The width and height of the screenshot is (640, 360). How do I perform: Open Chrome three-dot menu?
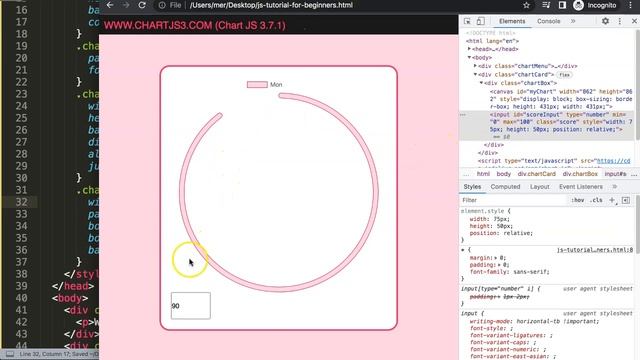630,5
